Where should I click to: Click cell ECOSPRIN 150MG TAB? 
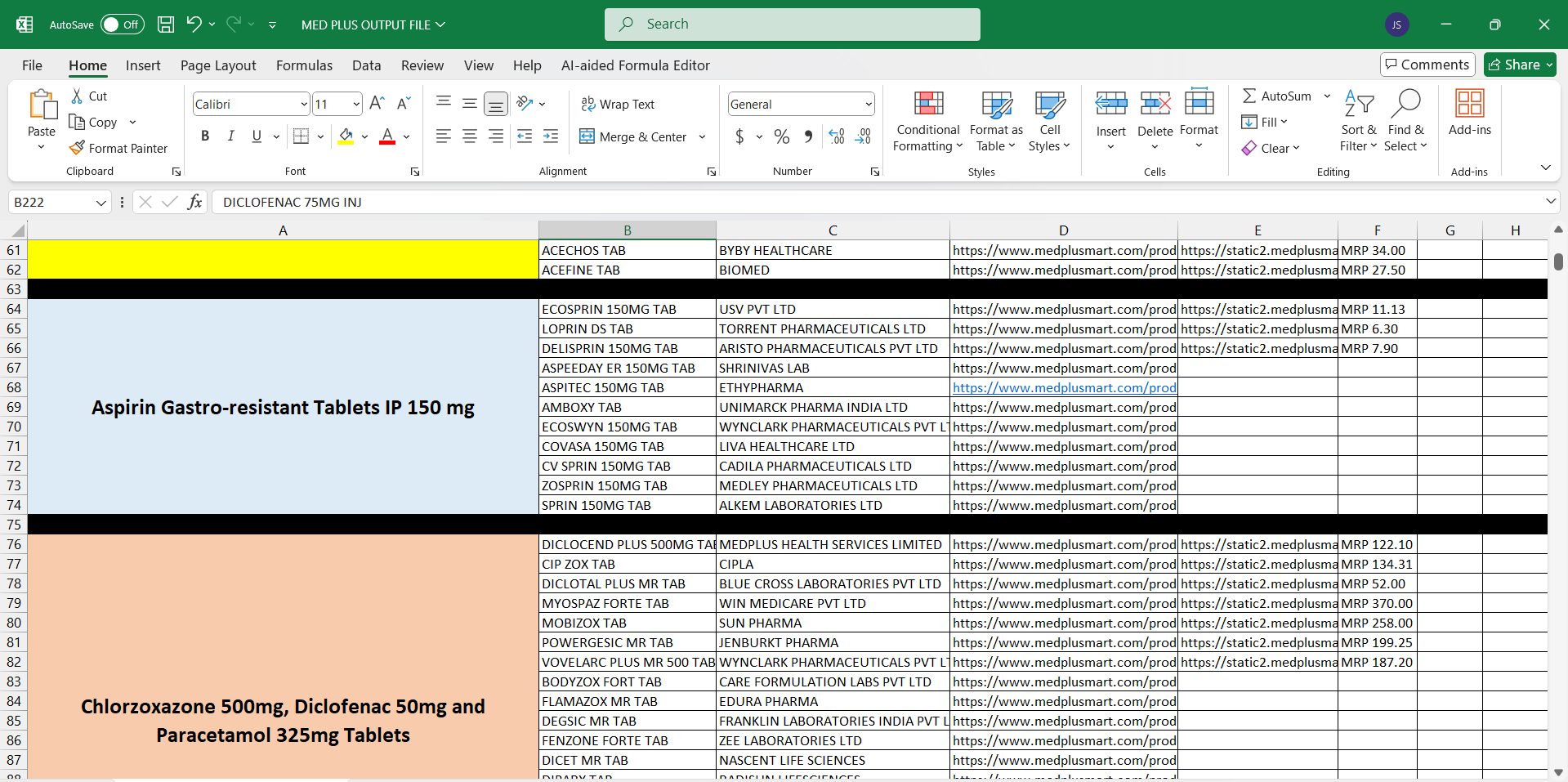click(628, 309)
